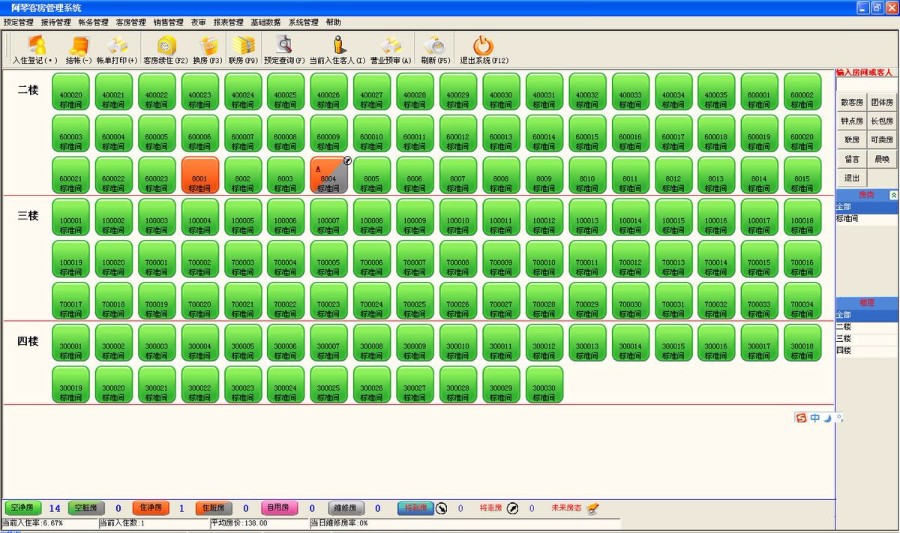The width and height of the screenshot is (900, 533).
Task: Click the 长包房 button
Action: 882,121
